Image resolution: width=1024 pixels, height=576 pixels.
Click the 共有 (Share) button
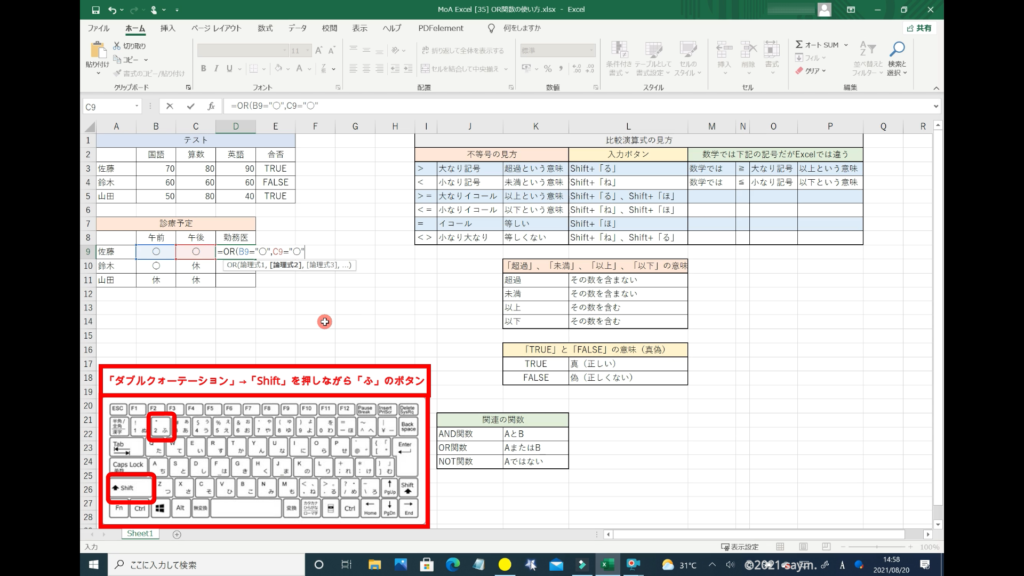click(x=918, y=28)
